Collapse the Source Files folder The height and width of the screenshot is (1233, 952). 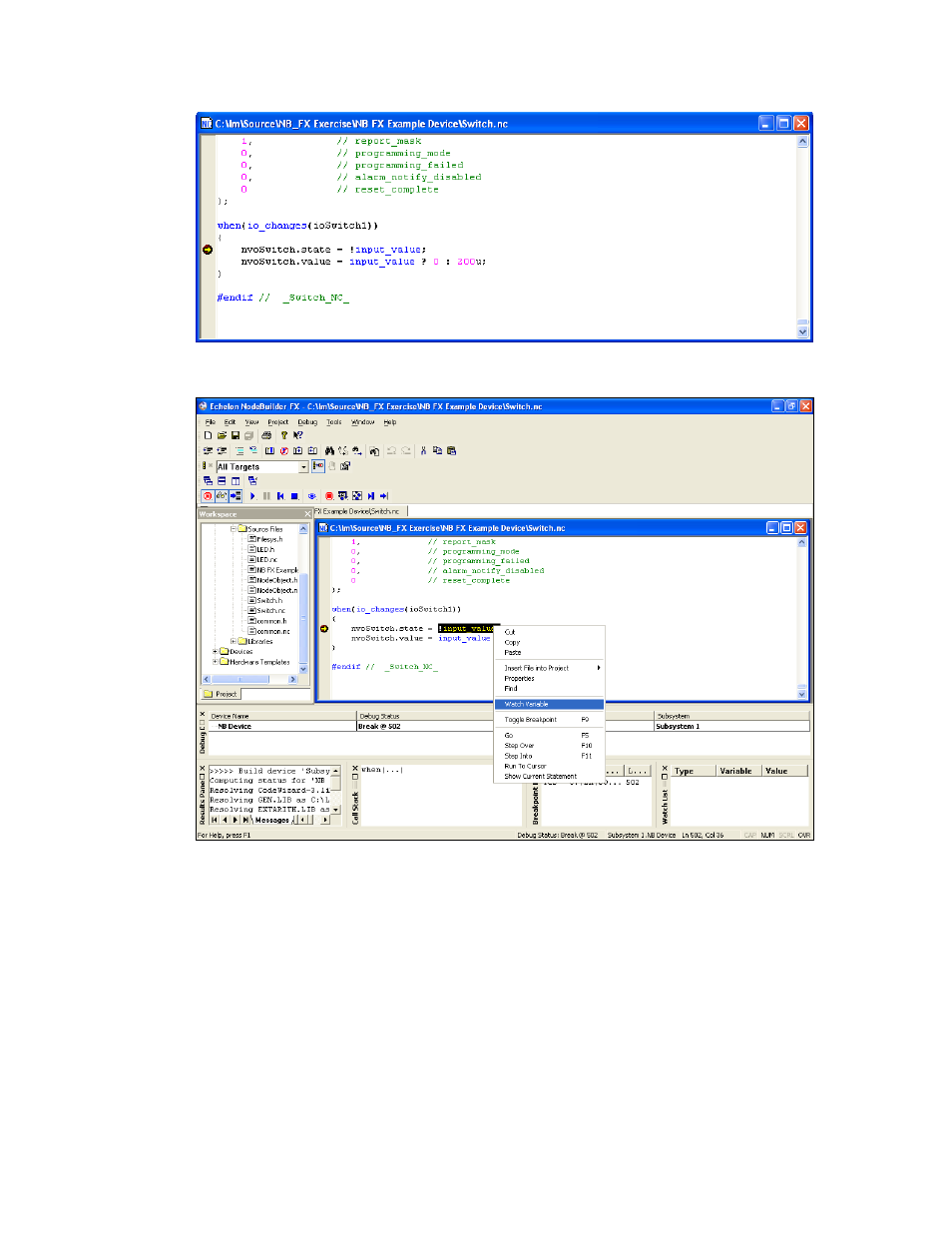(x=234, y=529)
